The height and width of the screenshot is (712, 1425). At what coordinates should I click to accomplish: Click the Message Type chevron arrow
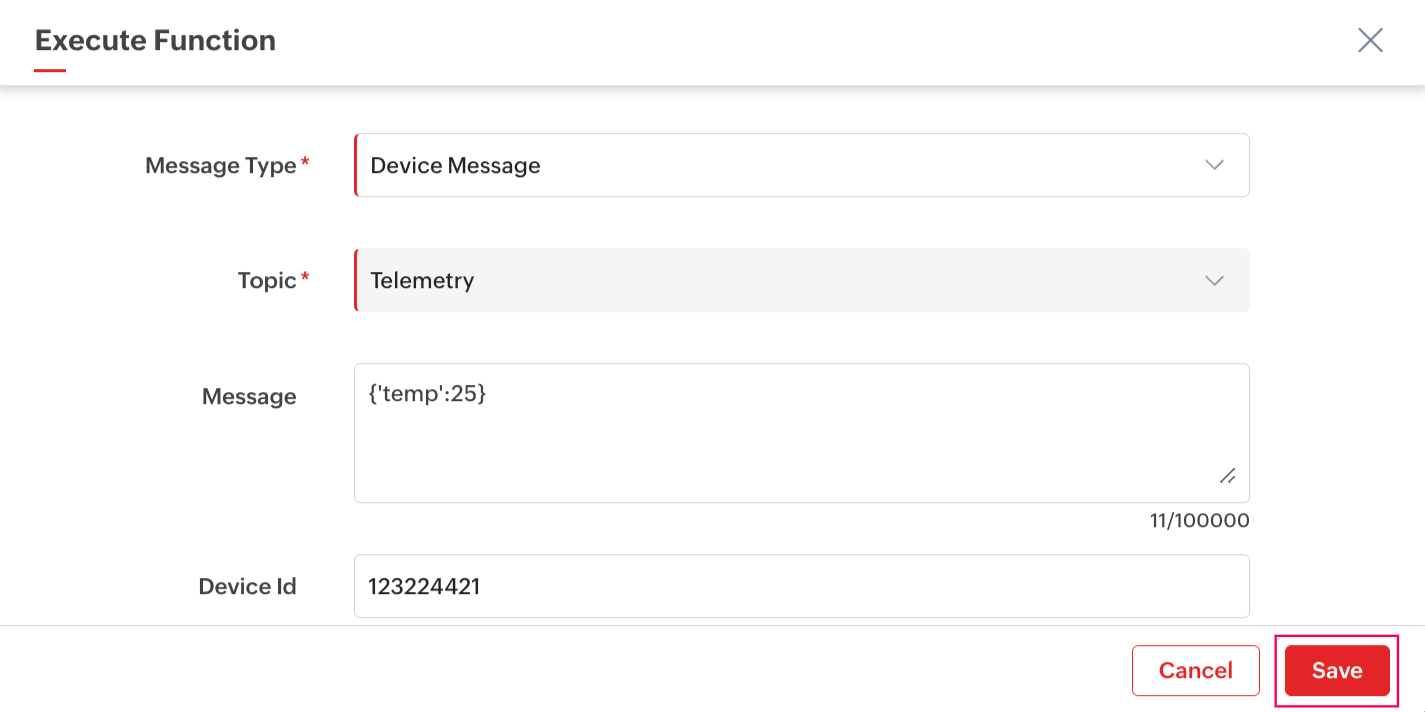[x=1214, y=165]
